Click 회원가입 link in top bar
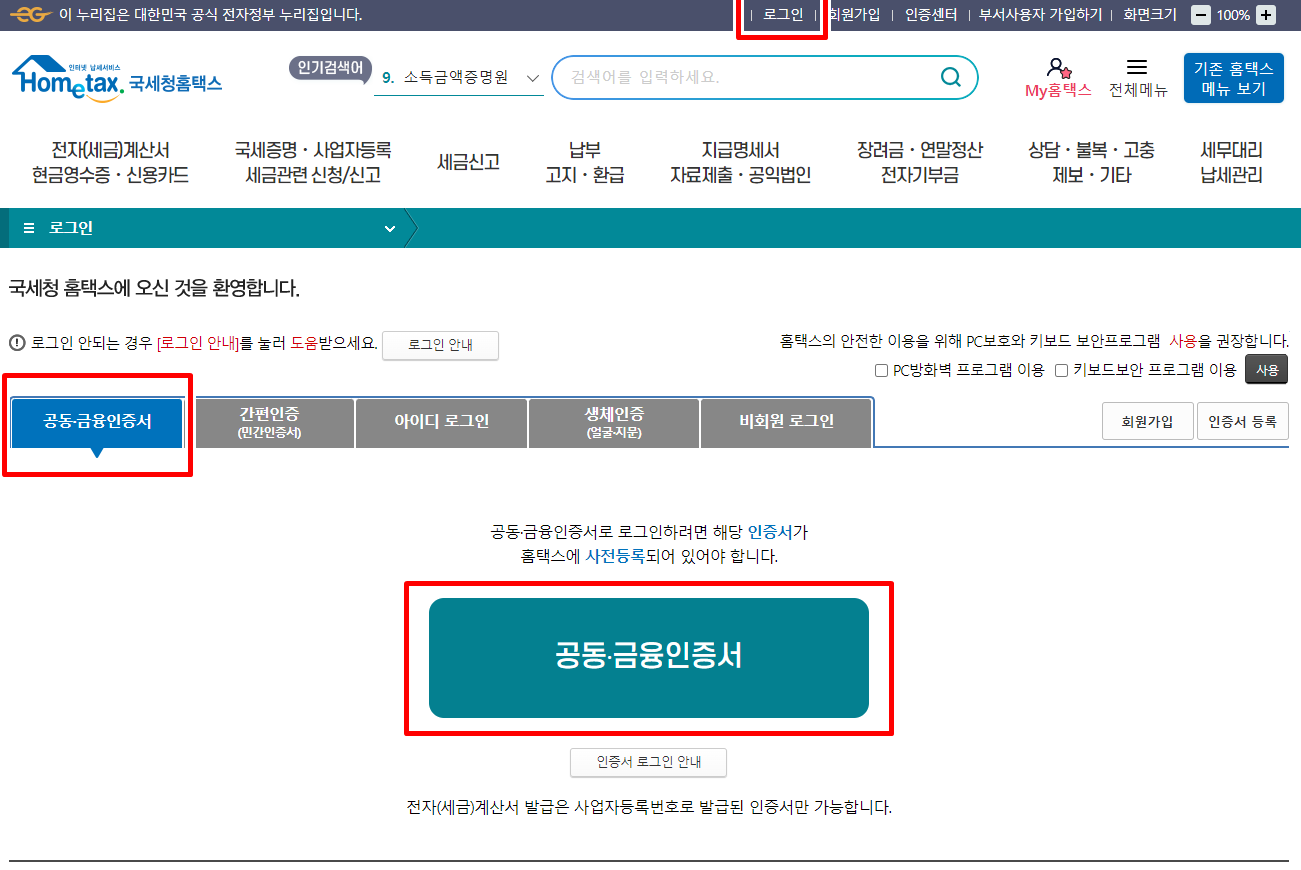 [x=853, y=15]
